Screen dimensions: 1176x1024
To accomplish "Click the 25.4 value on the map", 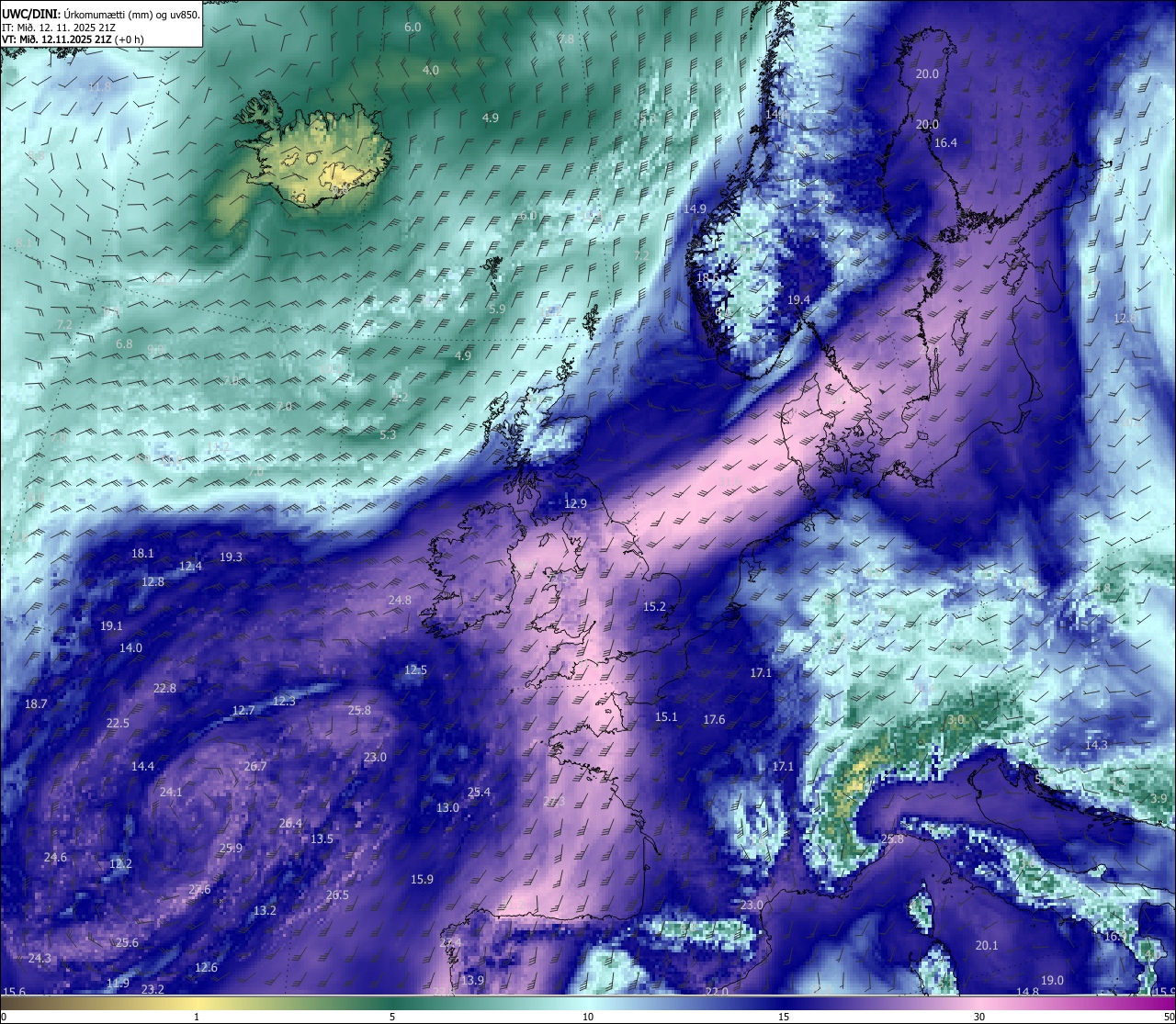I will tap(479, 793).
